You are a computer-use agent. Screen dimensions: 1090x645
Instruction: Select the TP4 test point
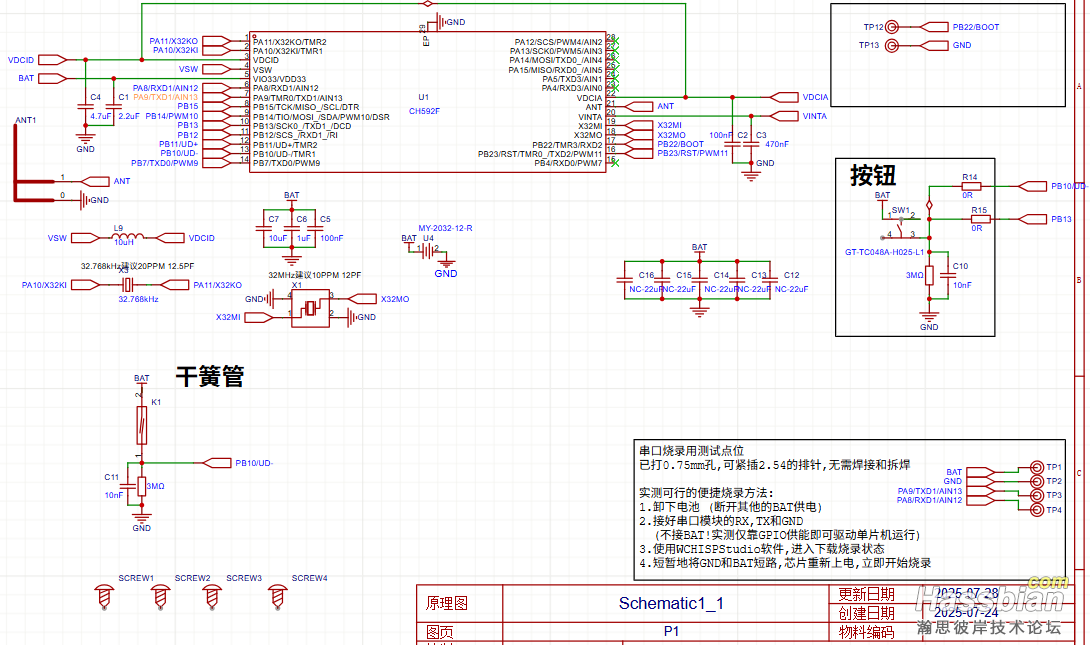(1036, 510)
